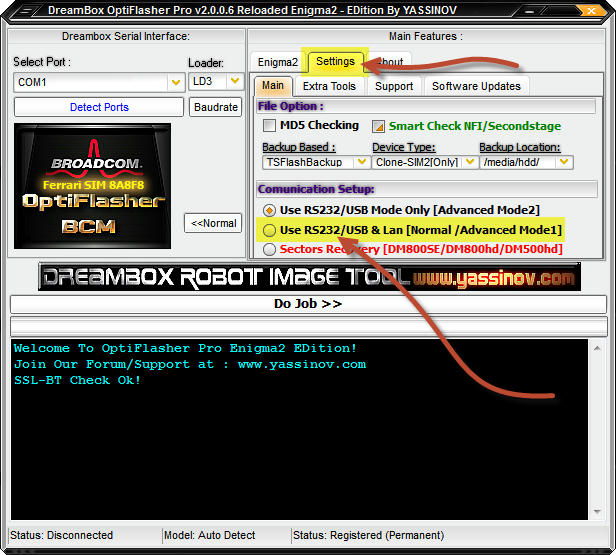The width and height of the screenshot is (616, 555).
Task: Switch to the Extra Tools tab
Action: click(x=329, y=86)
